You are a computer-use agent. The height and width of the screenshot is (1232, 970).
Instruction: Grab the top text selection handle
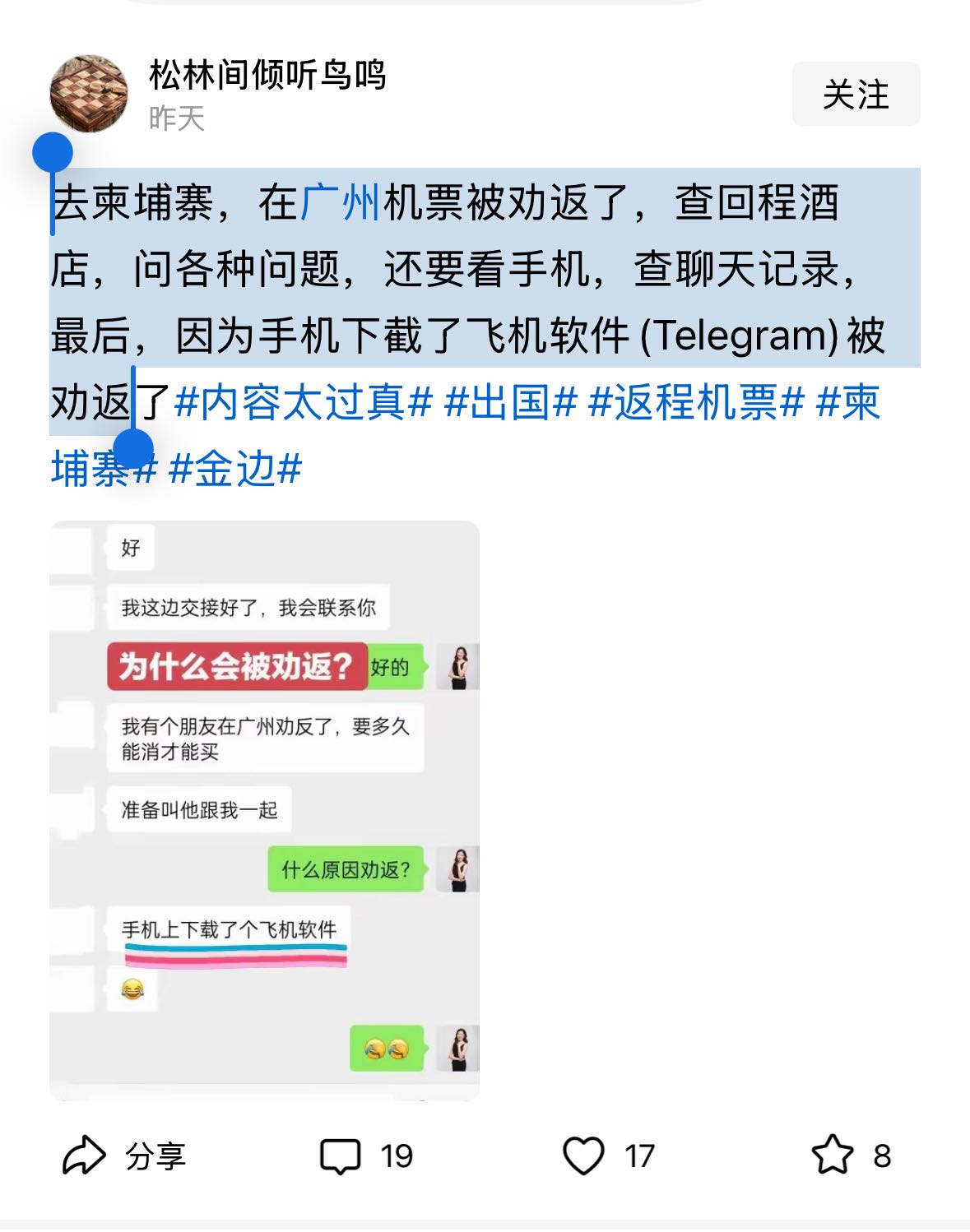53,154
